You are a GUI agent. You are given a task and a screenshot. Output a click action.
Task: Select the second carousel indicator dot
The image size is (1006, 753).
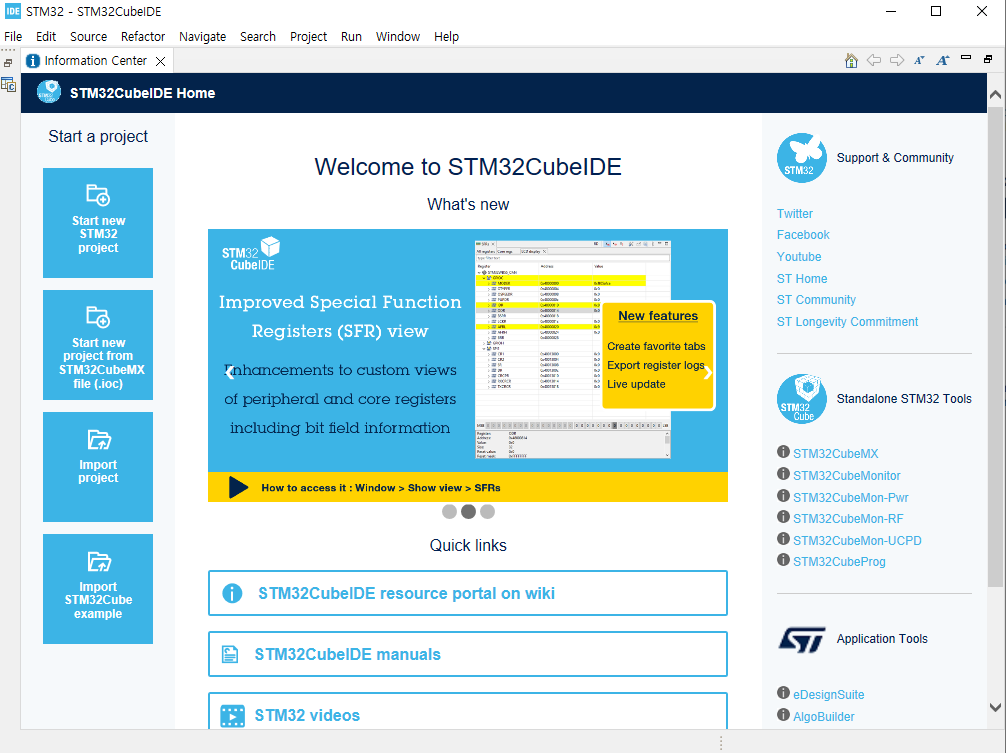pyautogui.click(x=468, y=511)
